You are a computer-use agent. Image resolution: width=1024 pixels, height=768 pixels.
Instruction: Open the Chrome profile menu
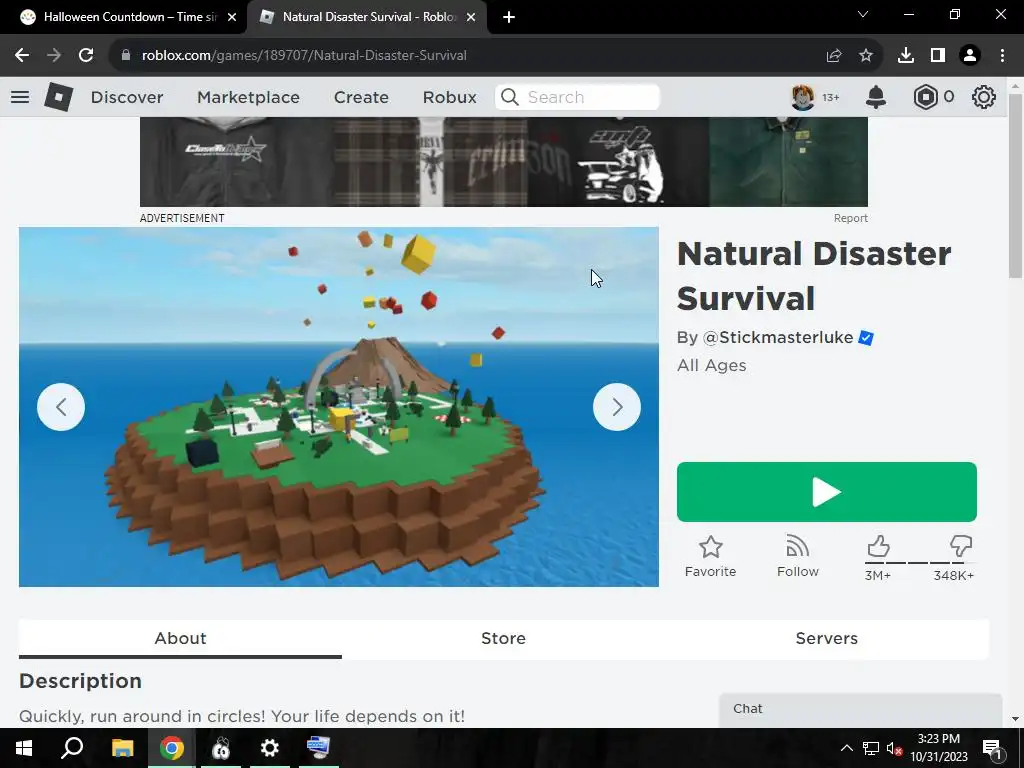click(x=970, y=56)
